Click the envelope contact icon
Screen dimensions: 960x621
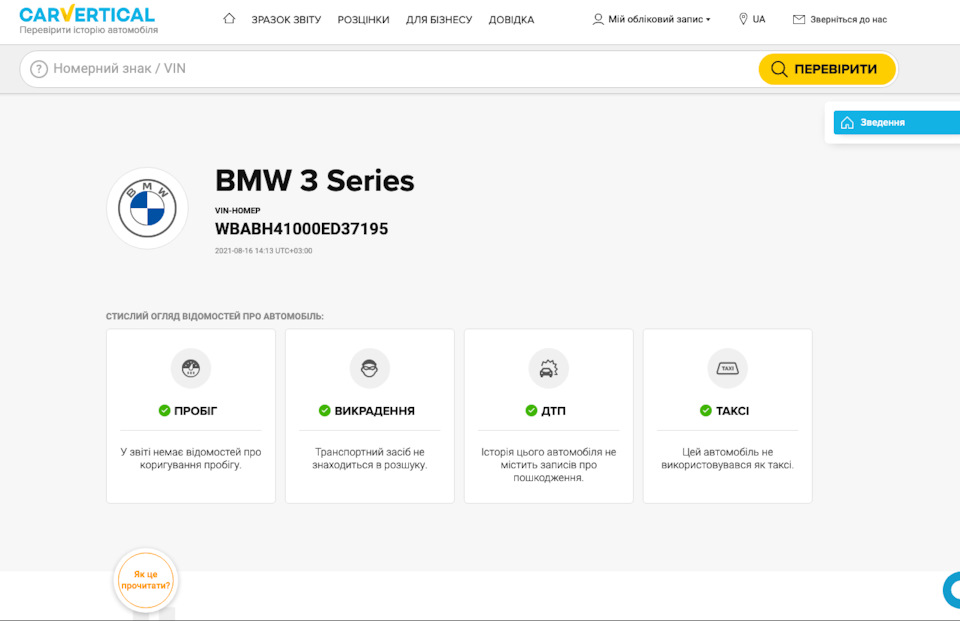point(798,19)
